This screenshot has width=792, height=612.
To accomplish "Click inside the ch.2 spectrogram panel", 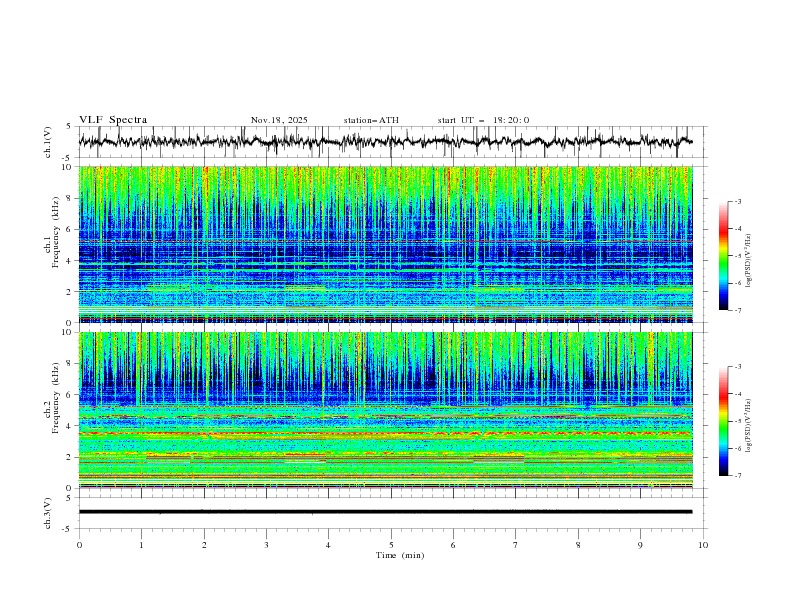I will coord(386,410).
